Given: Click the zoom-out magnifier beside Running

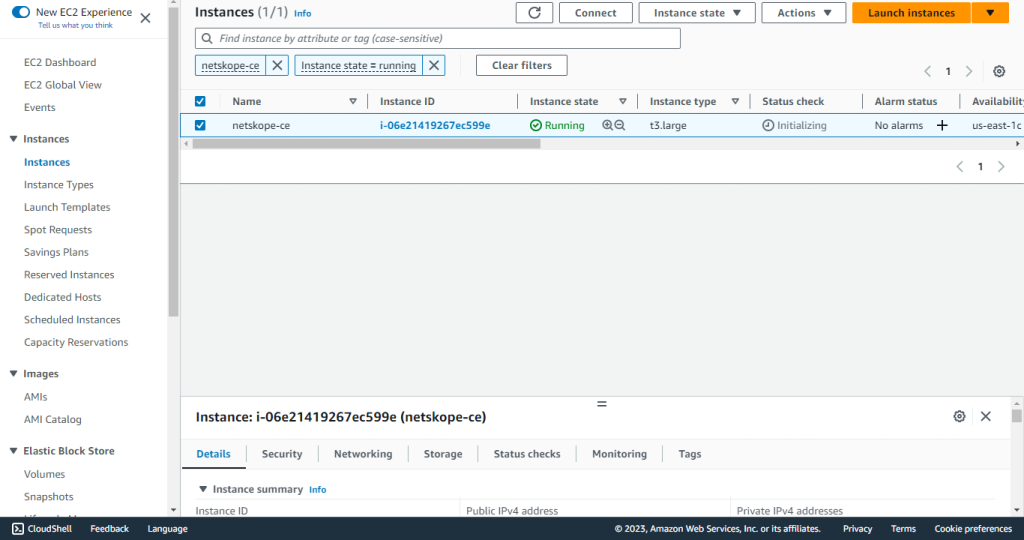Looking at the screenshot, I should [x=620, y=125].
